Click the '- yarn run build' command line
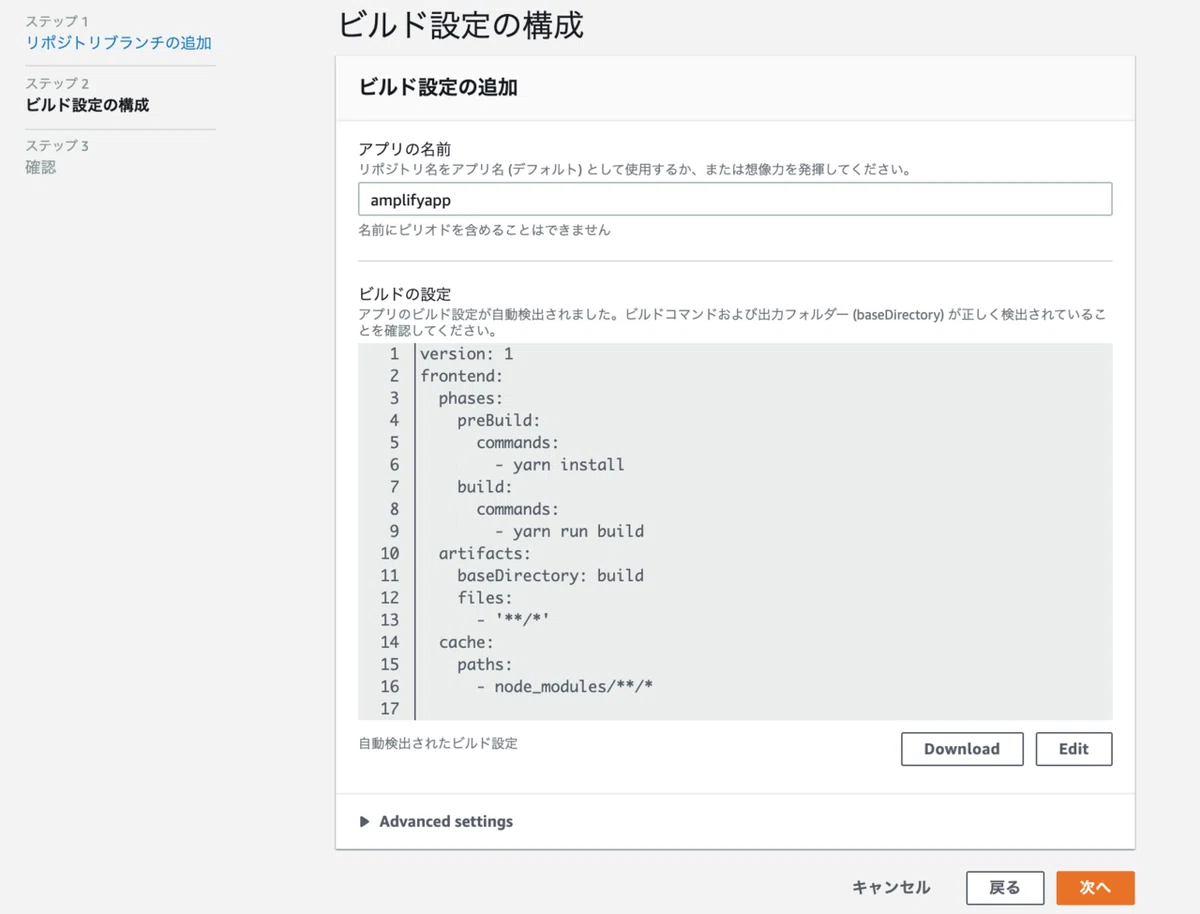The height and width of the screenshot is (914, 1200). [x=569, y=531]
